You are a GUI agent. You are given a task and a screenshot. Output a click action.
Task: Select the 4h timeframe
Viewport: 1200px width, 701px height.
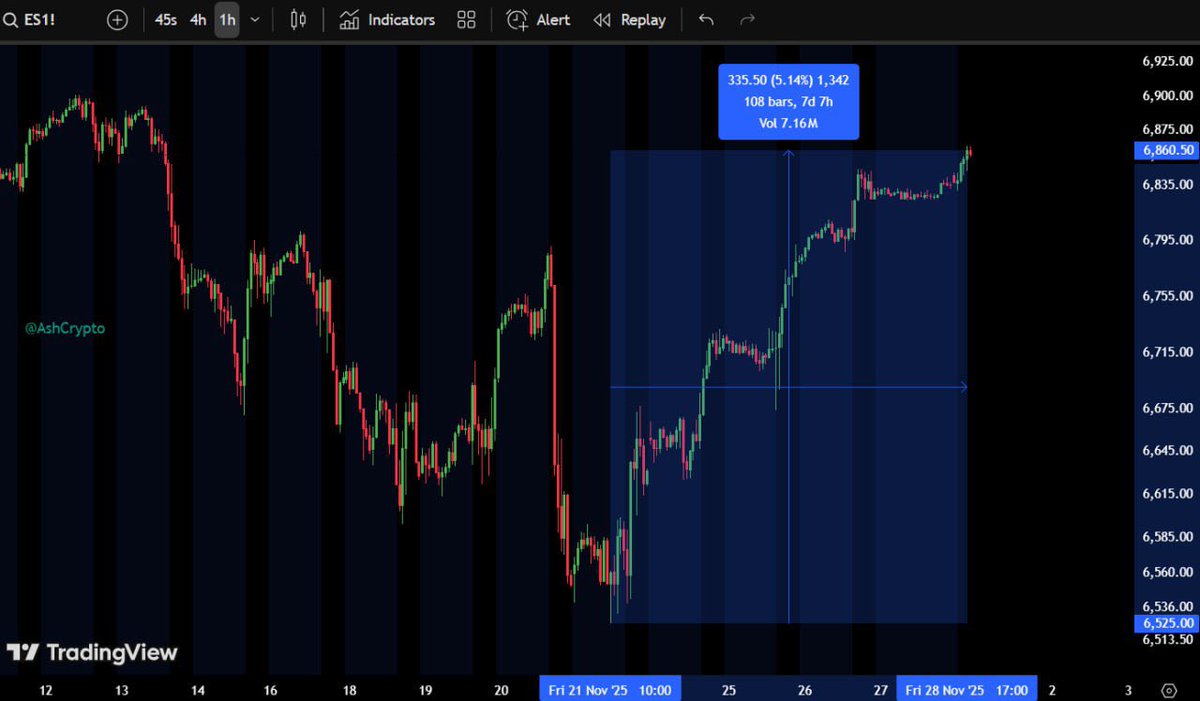pos(198,20)
